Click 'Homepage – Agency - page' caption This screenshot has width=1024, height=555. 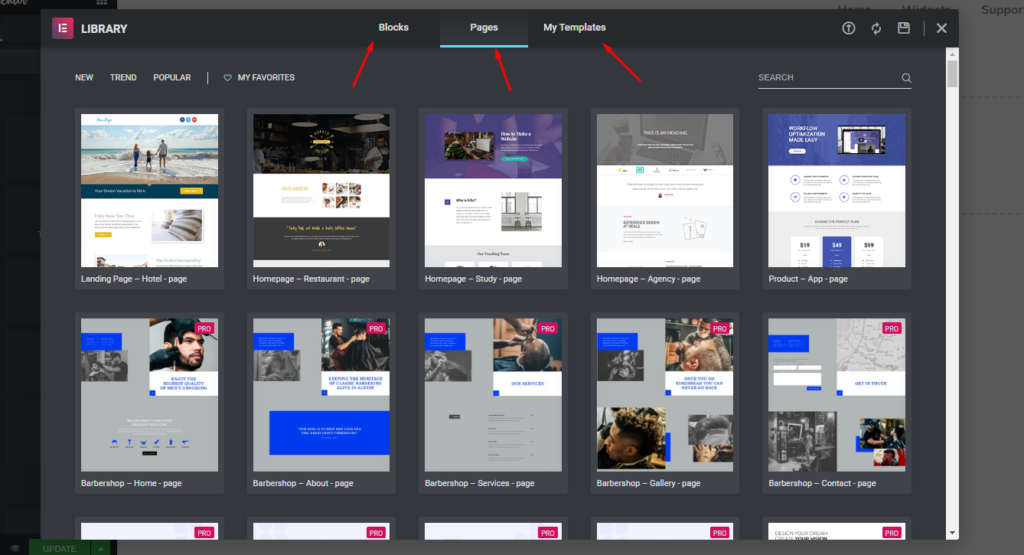pos(648,279)
